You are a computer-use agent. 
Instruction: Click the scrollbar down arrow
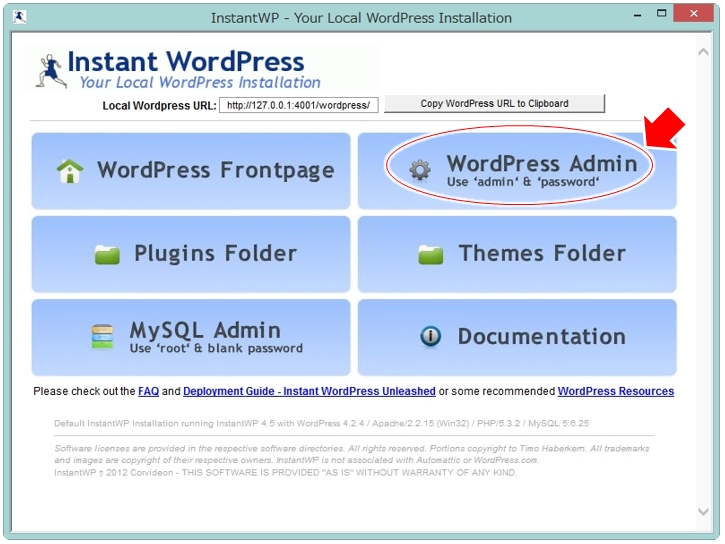coord(703,511)
